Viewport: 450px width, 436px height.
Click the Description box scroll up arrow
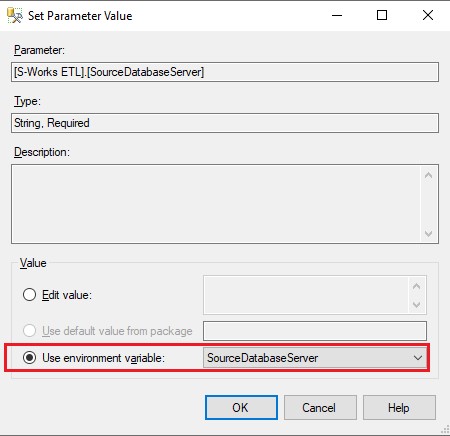(x=429, y=175)
